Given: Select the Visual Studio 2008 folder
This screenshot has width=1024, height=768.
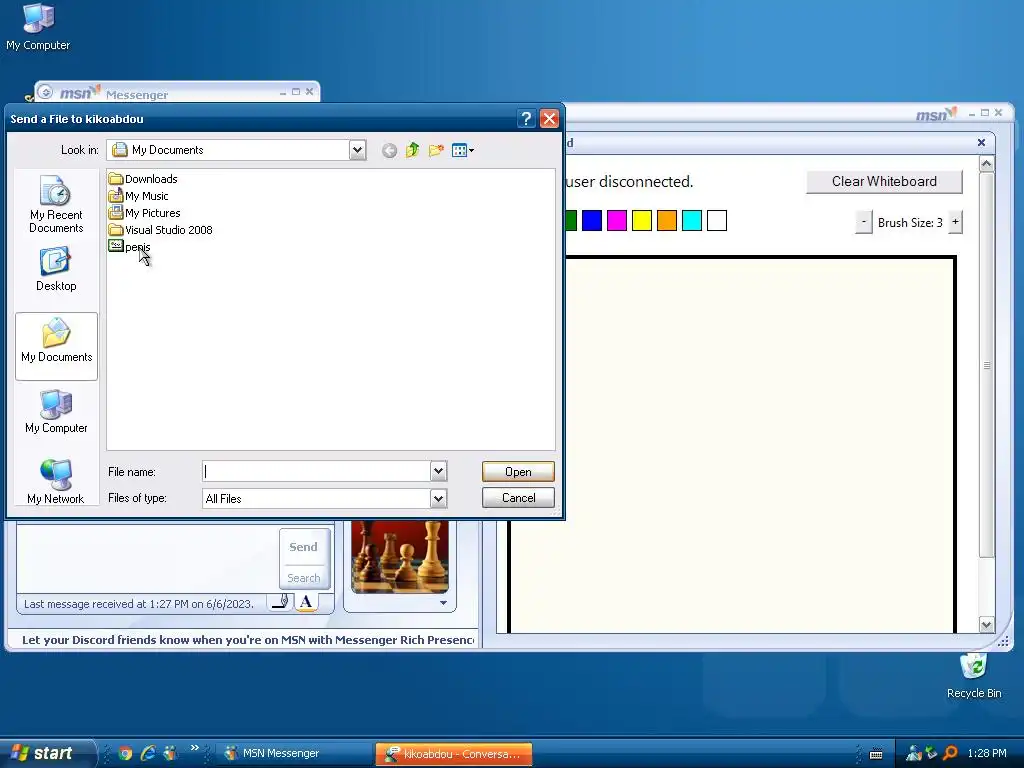Looking at the screenshot, I should 161,230.
